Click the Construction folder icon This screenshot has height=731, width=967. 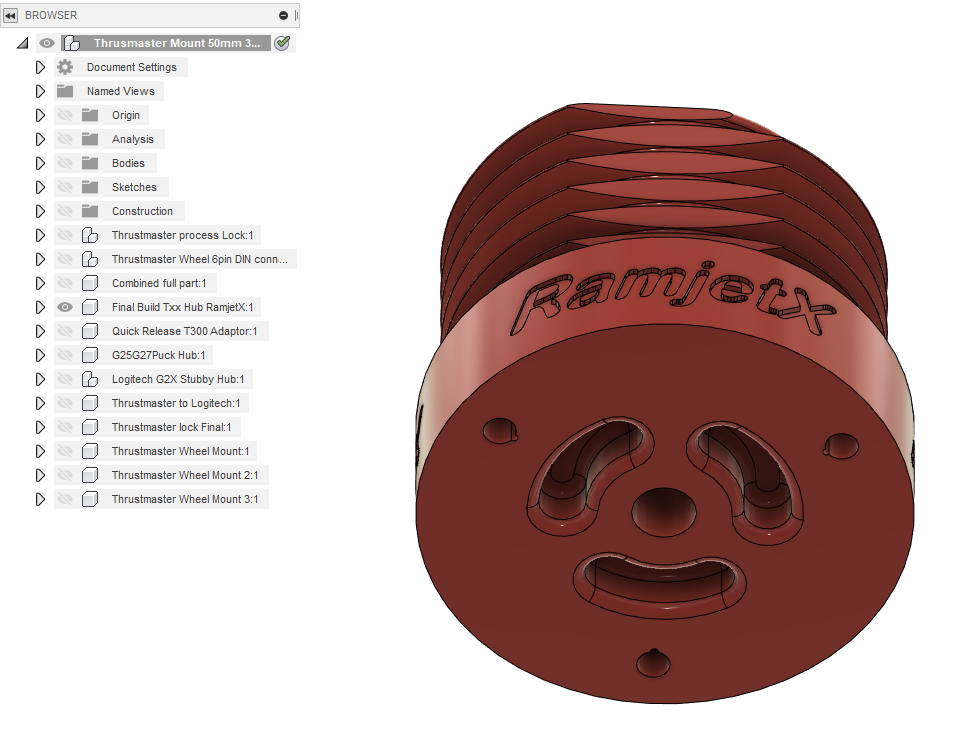pos(88,211)
